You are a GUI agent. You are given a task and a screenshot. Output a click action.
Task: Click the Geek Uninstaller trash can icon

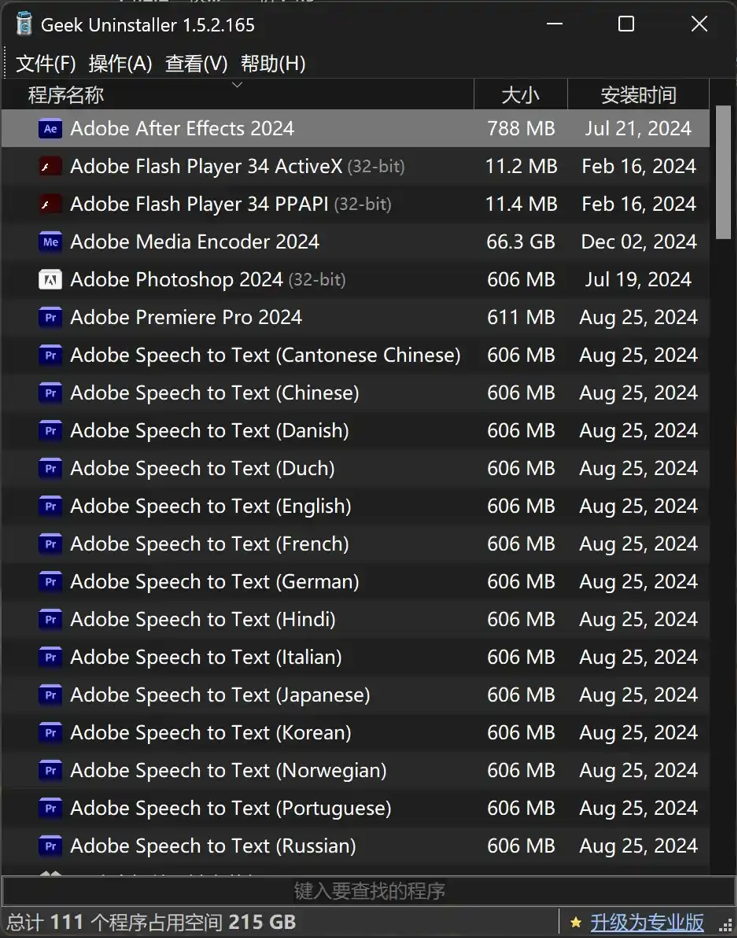24,24
